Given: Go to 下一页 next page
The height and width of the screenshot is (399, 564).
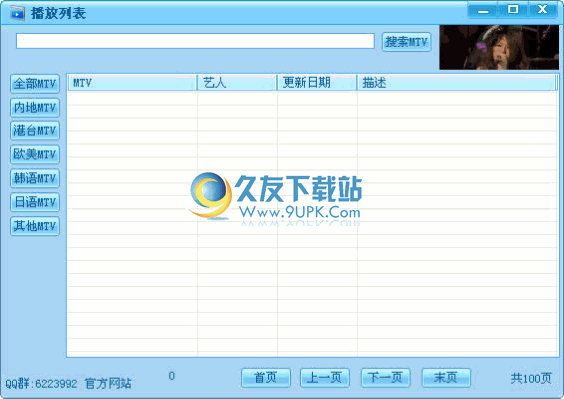Looking at the screenshot, I should (386, 378).
